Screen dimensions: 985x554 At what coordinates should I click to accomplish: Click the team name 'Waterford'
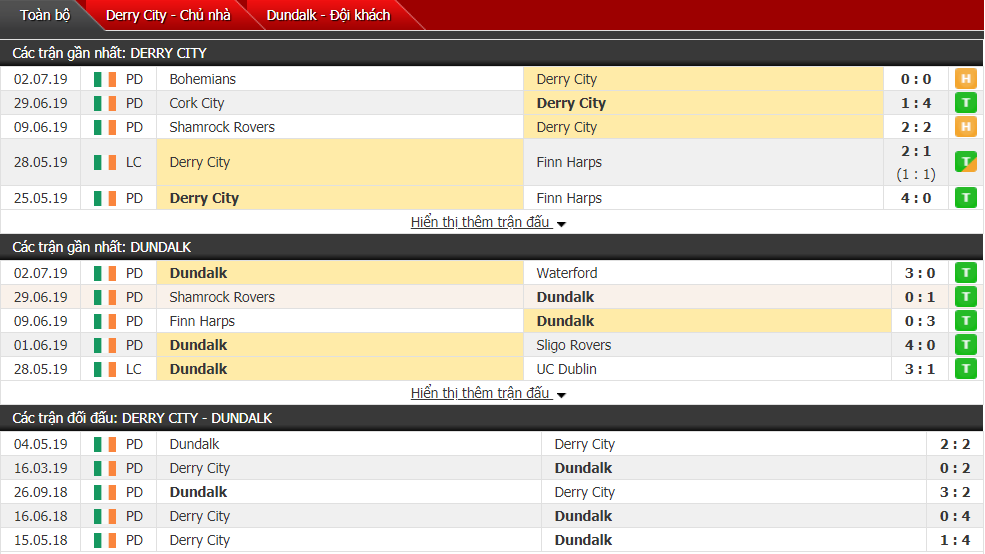pos(567,273)
